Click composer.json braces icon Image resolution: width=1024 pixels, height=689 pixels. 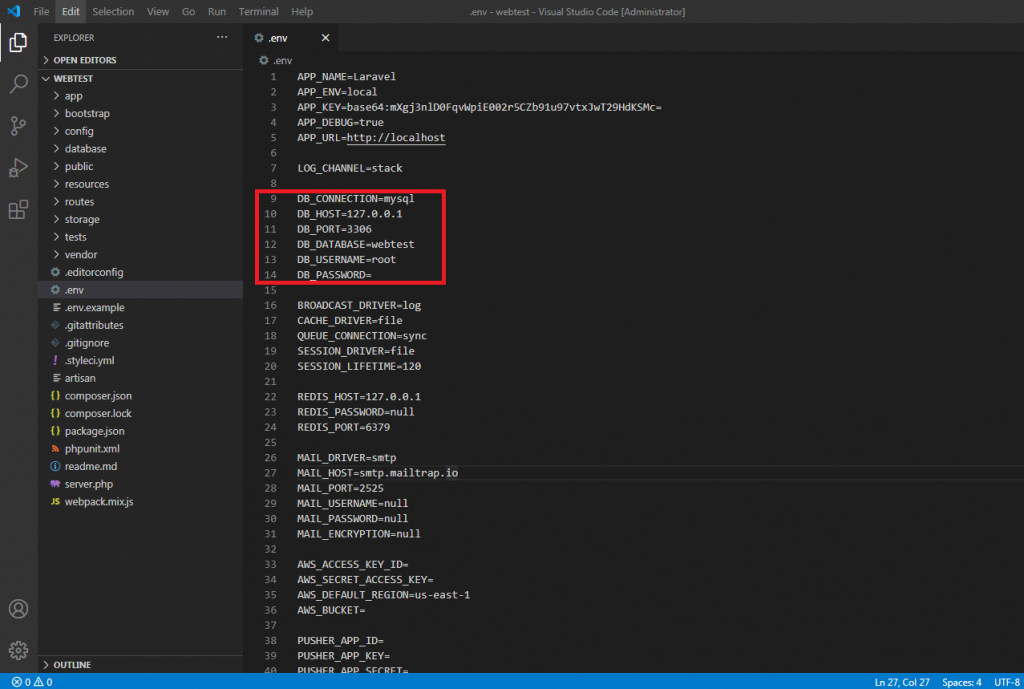[56, 396]
